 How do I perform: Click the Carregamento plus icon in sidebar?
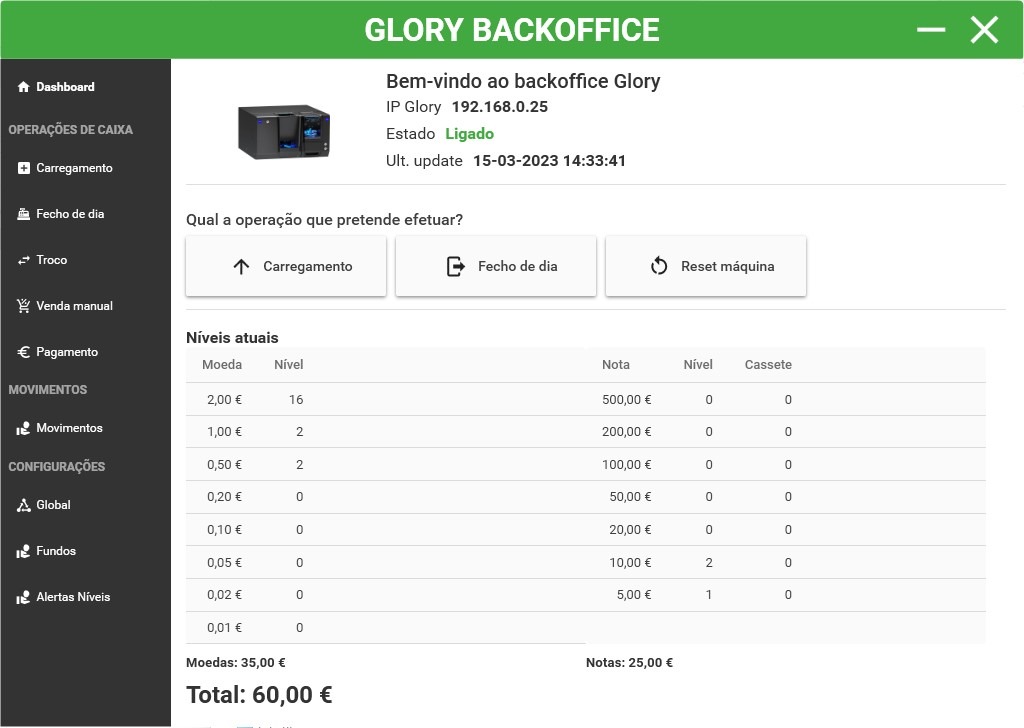24,168
